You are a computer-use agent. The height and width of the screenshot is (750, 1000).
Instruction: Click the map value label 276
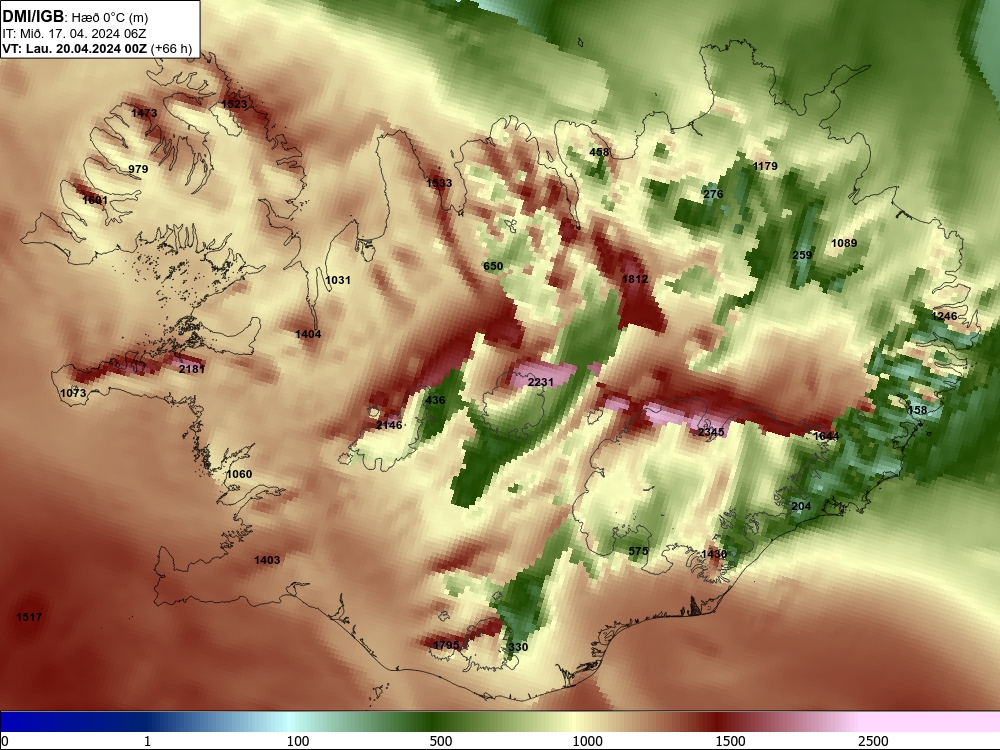[x=713, y=195]
